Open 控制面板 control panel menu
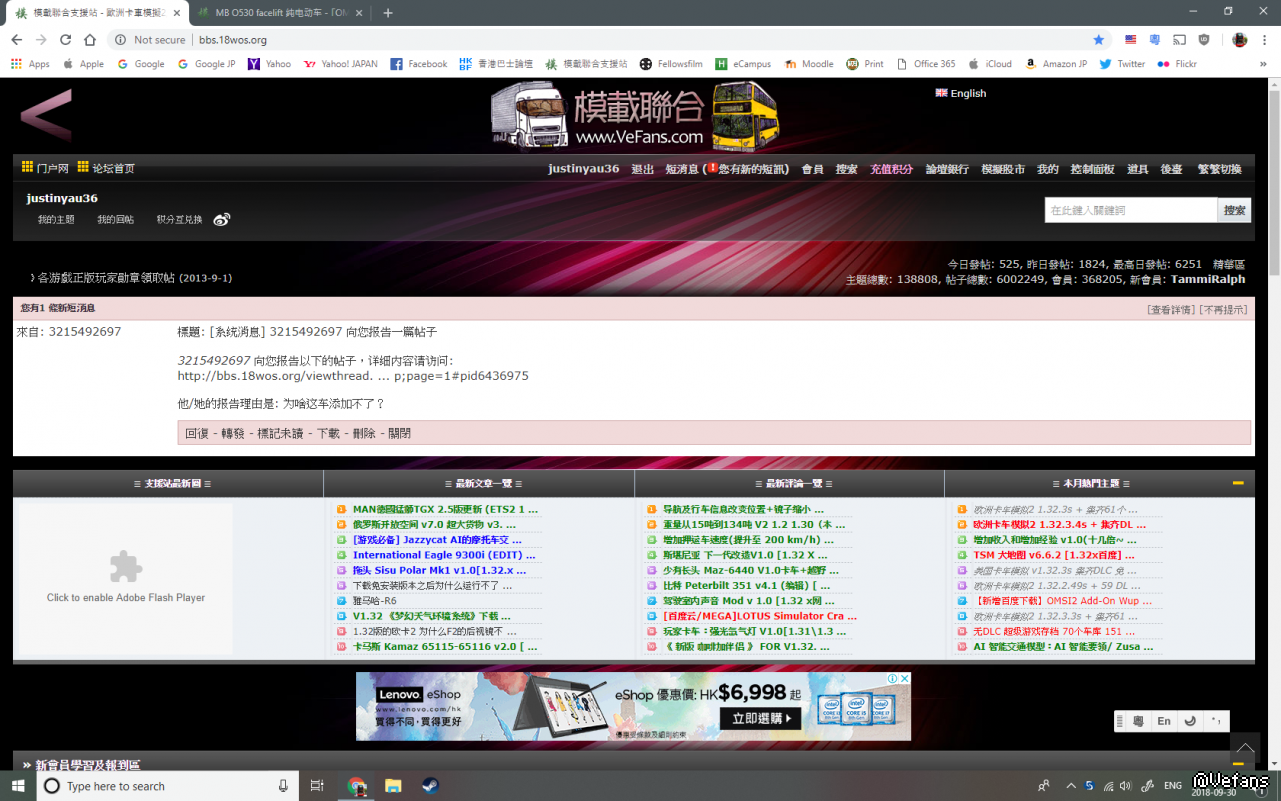This screenshot has height=801, width=1281. [x=1092, y=169]
